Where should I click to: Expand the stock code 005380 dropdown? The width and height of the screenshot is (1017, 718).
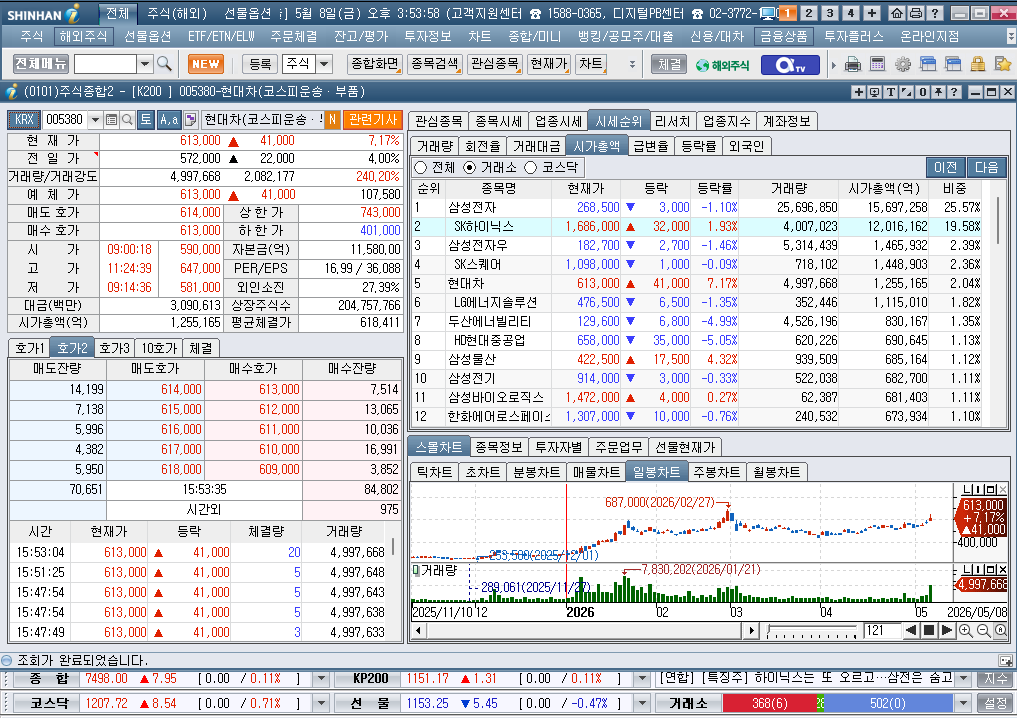pyautogui.click(x=95, y=119)
